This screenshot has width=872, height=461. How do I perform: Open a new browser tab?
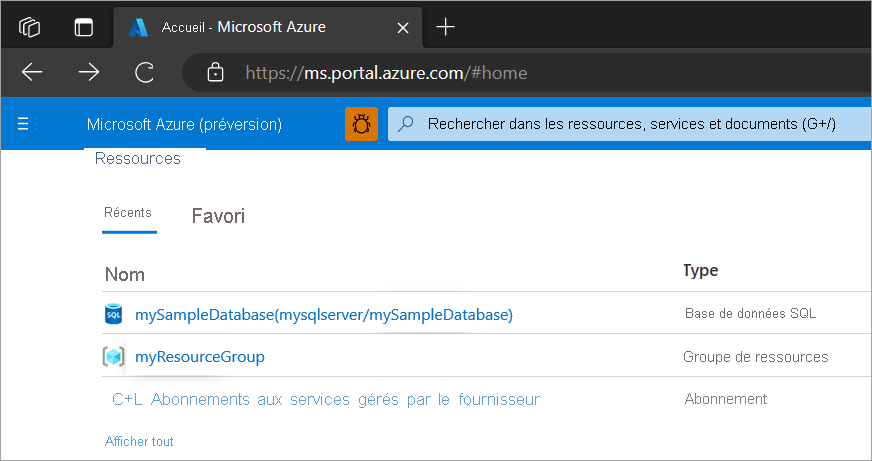pos(445,27)
